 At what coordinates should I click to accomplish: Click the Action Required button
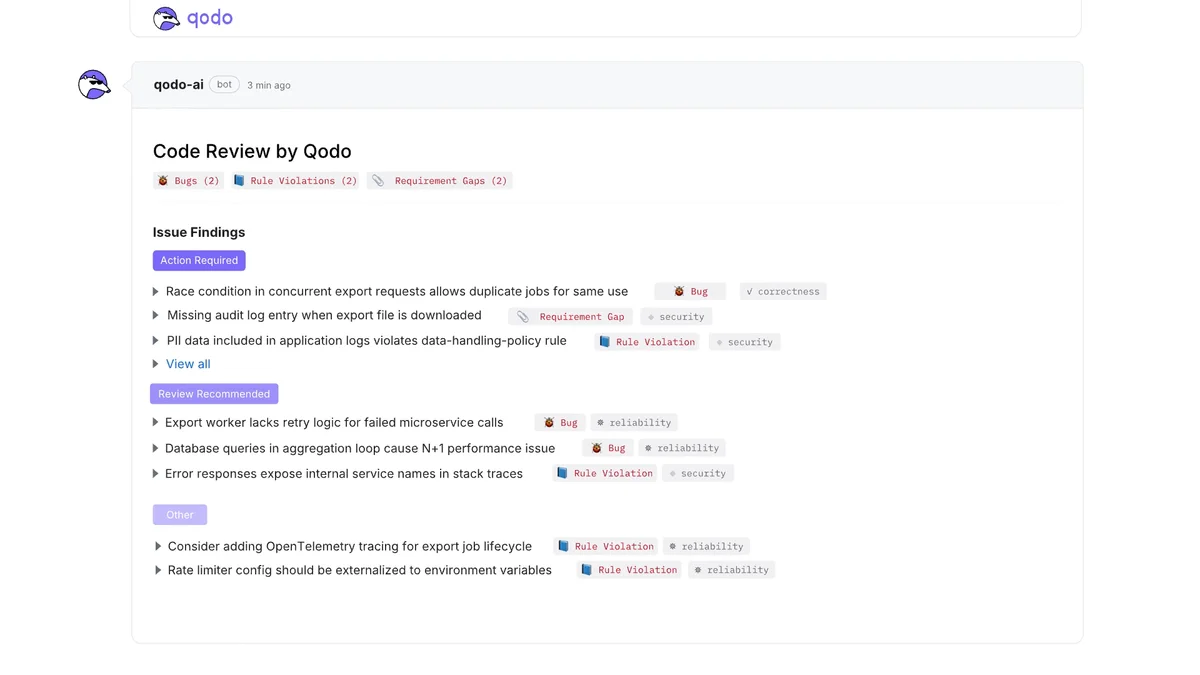coord(199,260)
